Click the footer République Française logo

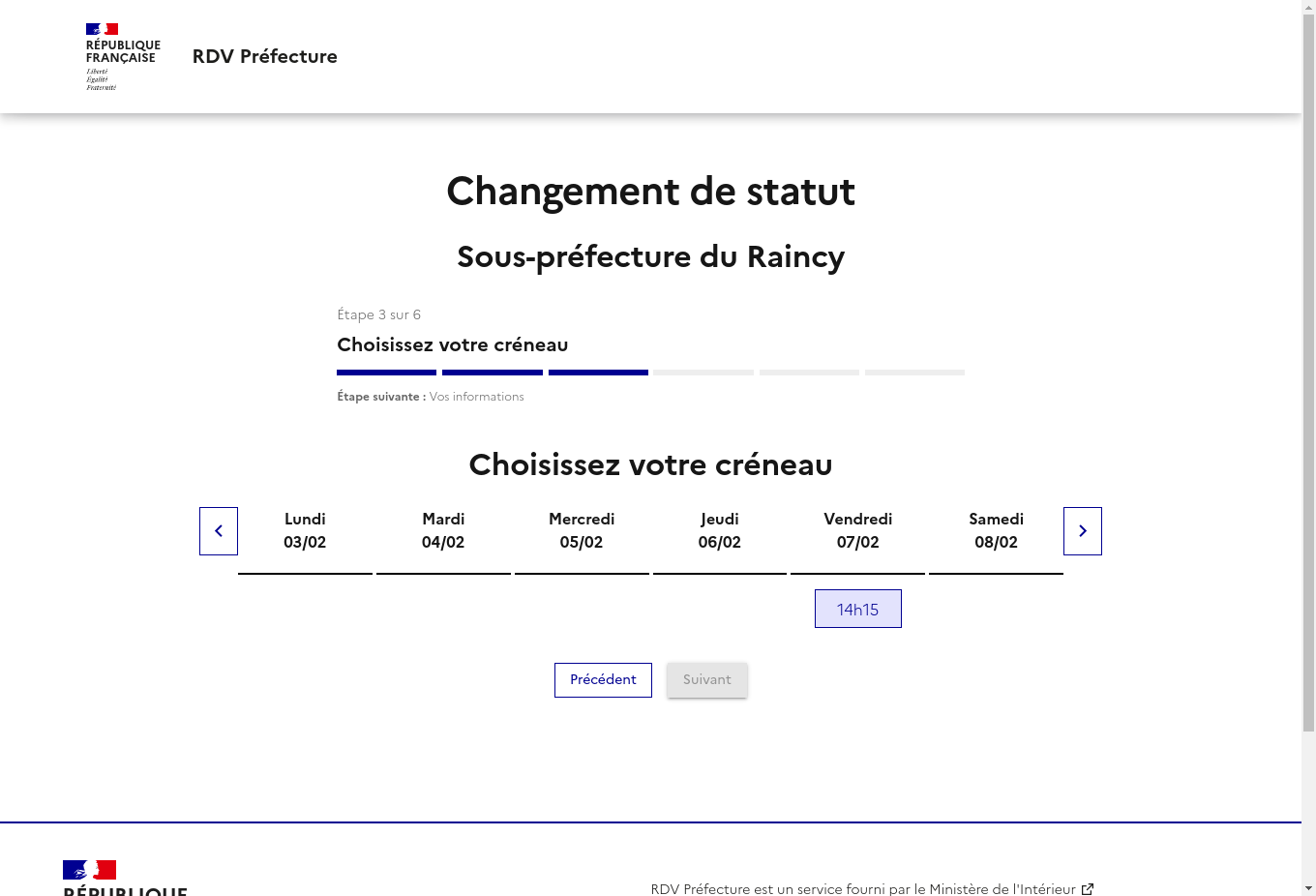pos(125,878)
